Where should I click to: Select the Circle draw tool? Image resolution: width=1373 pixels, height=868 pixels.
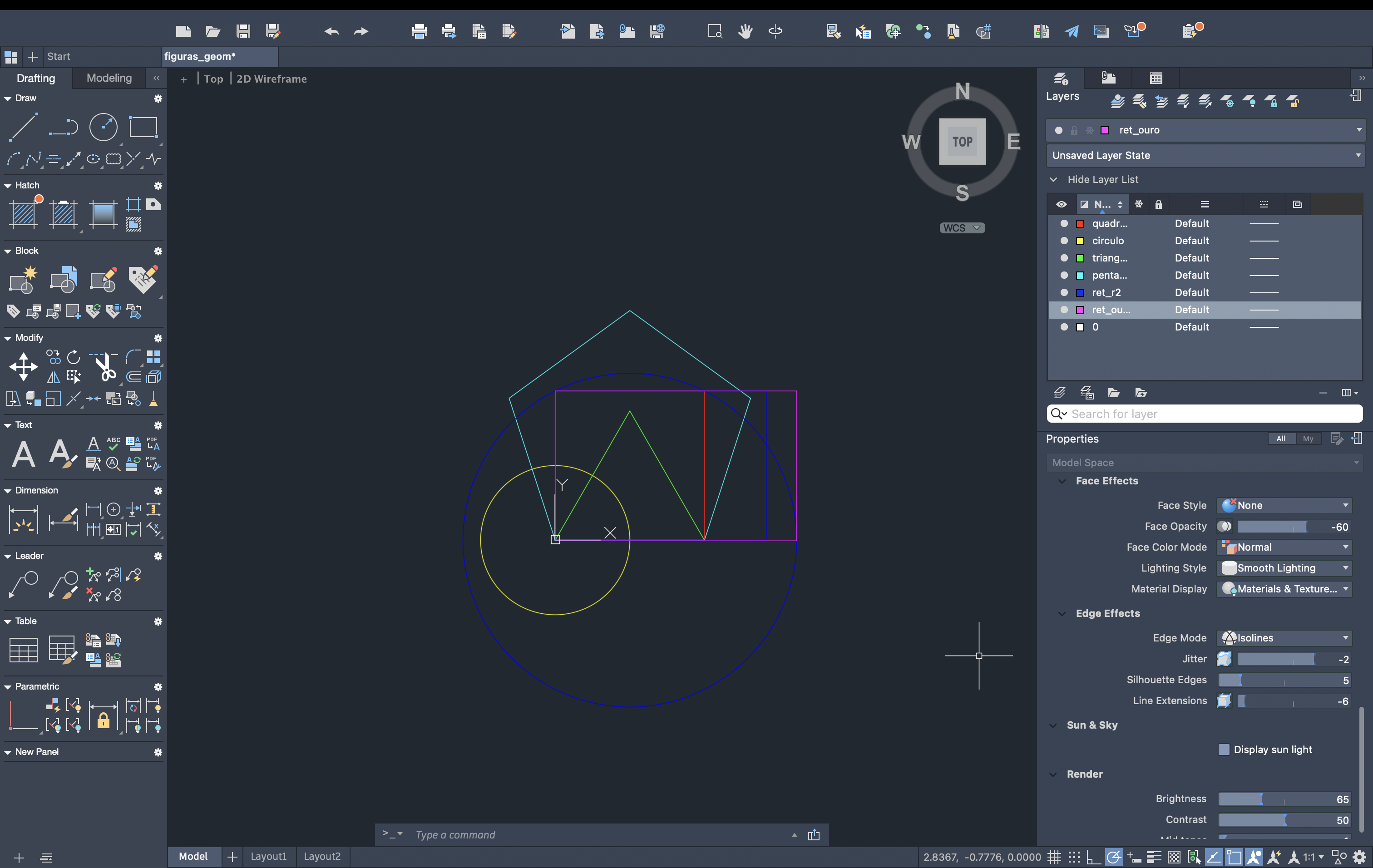point(103,127)
